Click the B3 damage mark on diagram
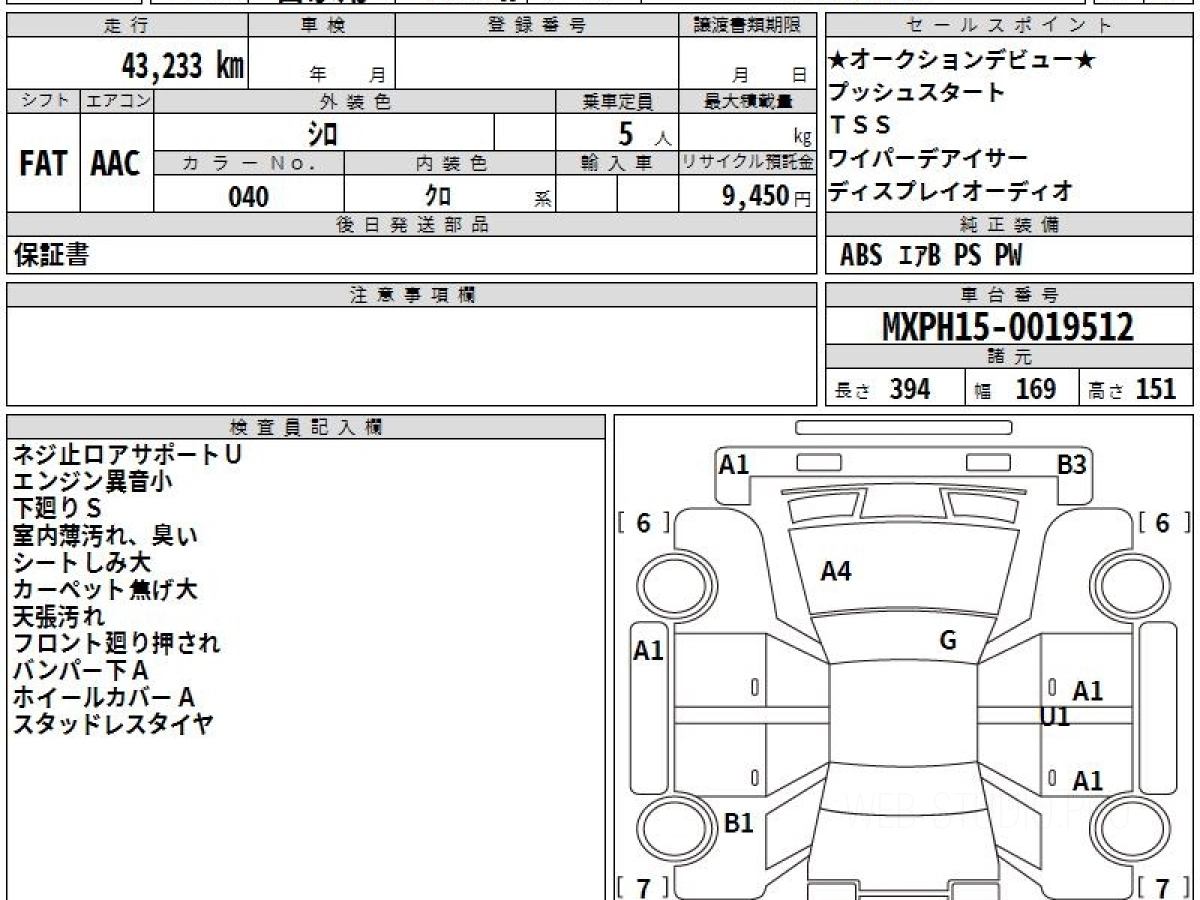This screenshot has height=900, width=1200. (1072, 464)
